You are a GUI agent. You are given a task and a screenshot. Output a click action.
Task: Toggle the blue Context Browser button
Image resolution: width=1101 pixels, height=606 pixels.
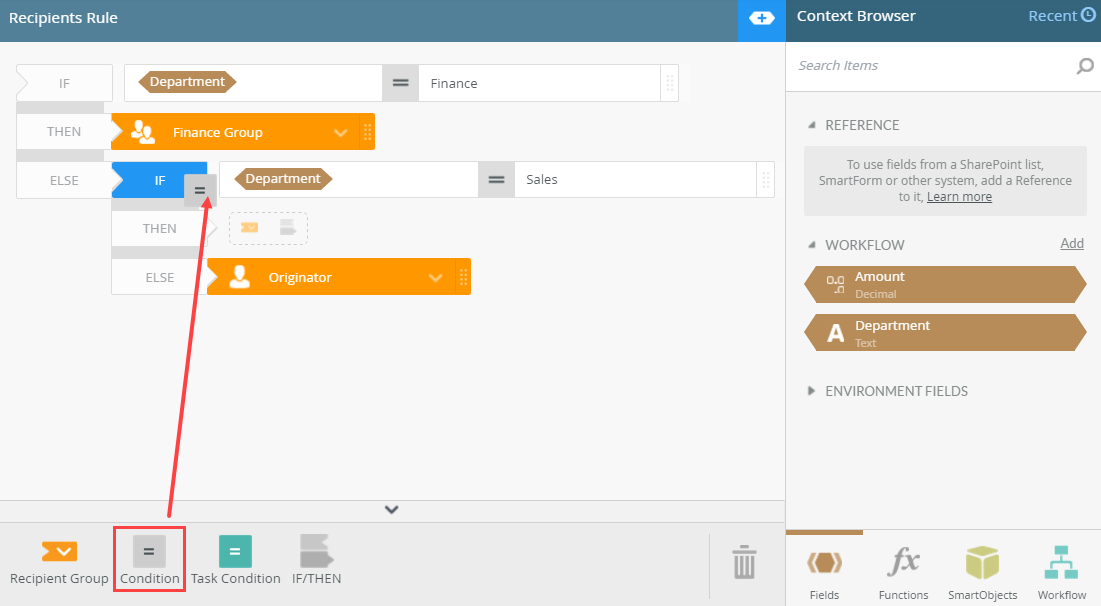(762, 19)
